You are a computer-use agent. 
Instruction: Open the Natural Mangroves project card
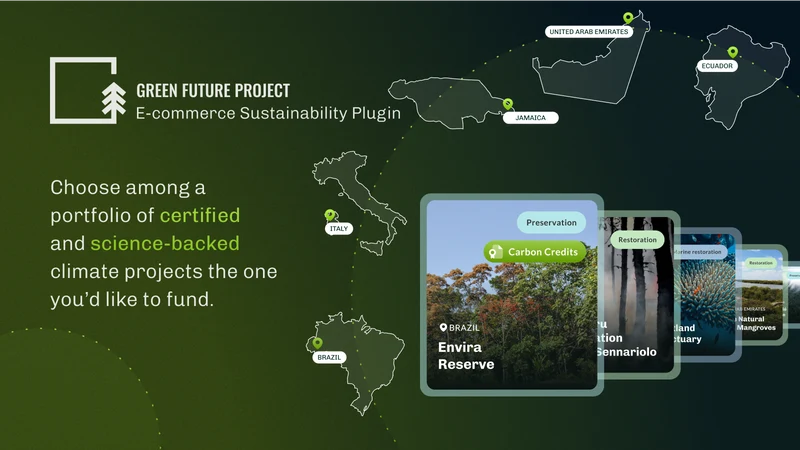[764, 295]
